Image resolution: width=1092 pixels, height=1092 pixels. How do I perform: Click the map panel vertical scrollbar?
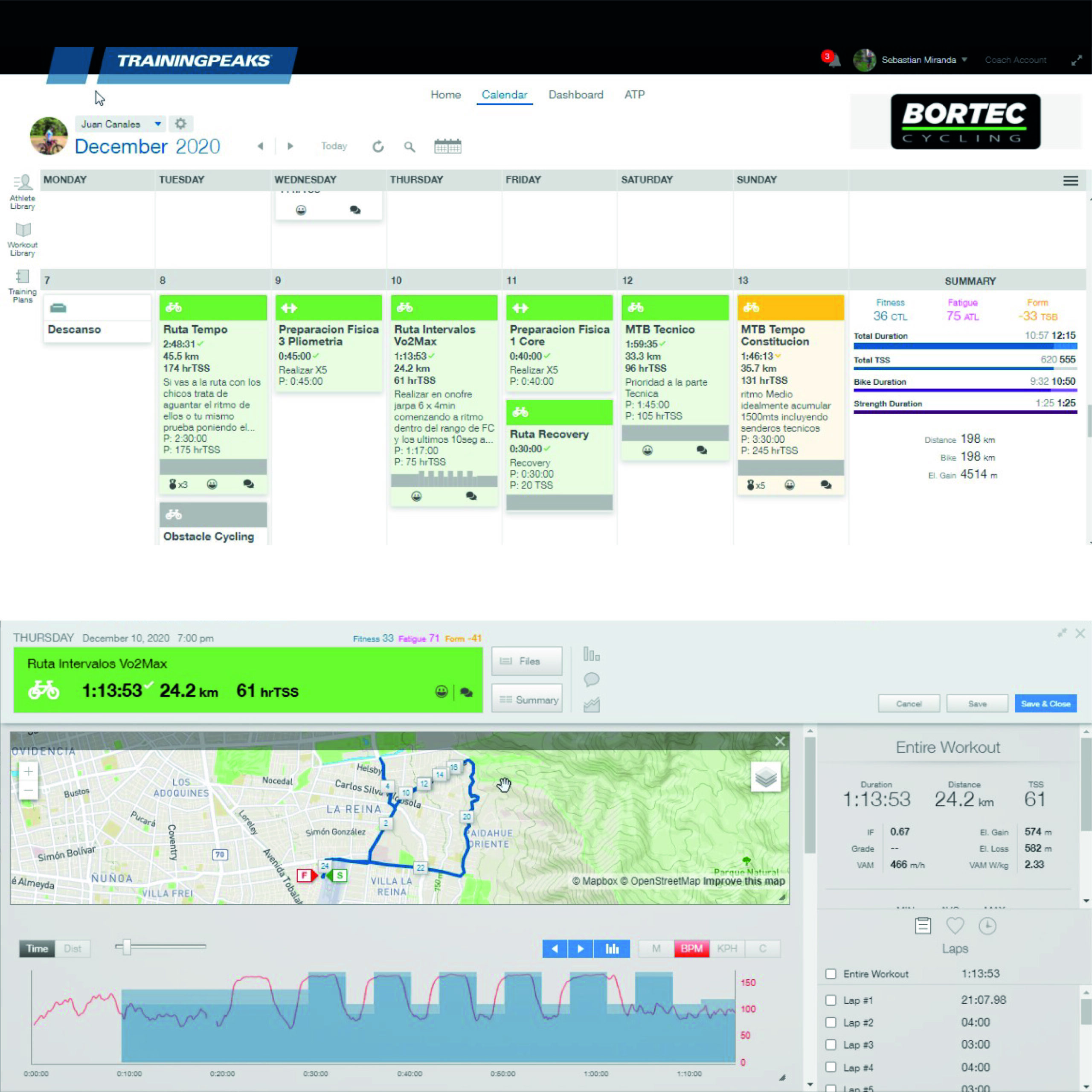pyautogui.click(x=810, y=795)
